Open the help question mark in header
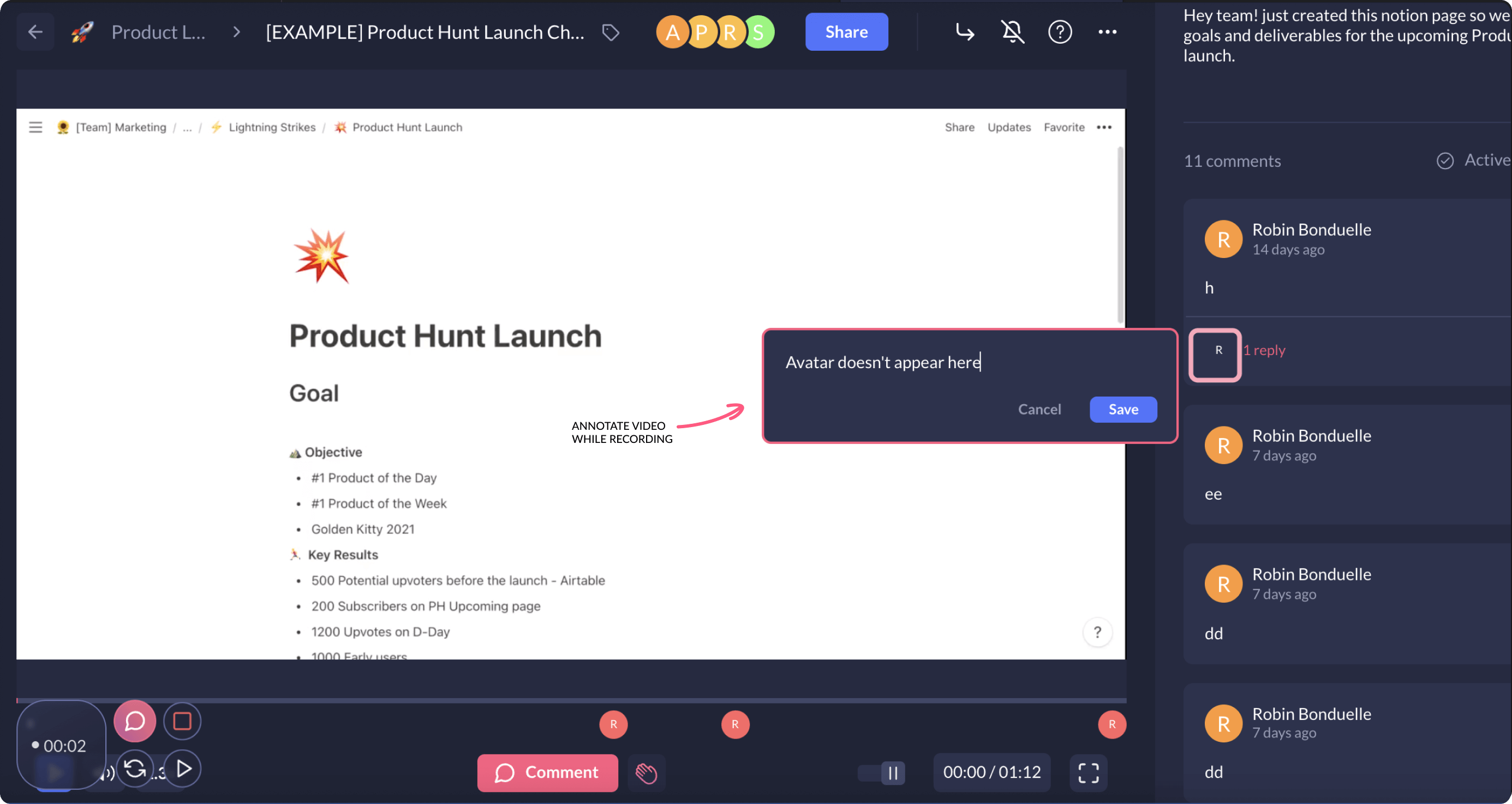1512x804 pixels. [x=1060, y=32]
